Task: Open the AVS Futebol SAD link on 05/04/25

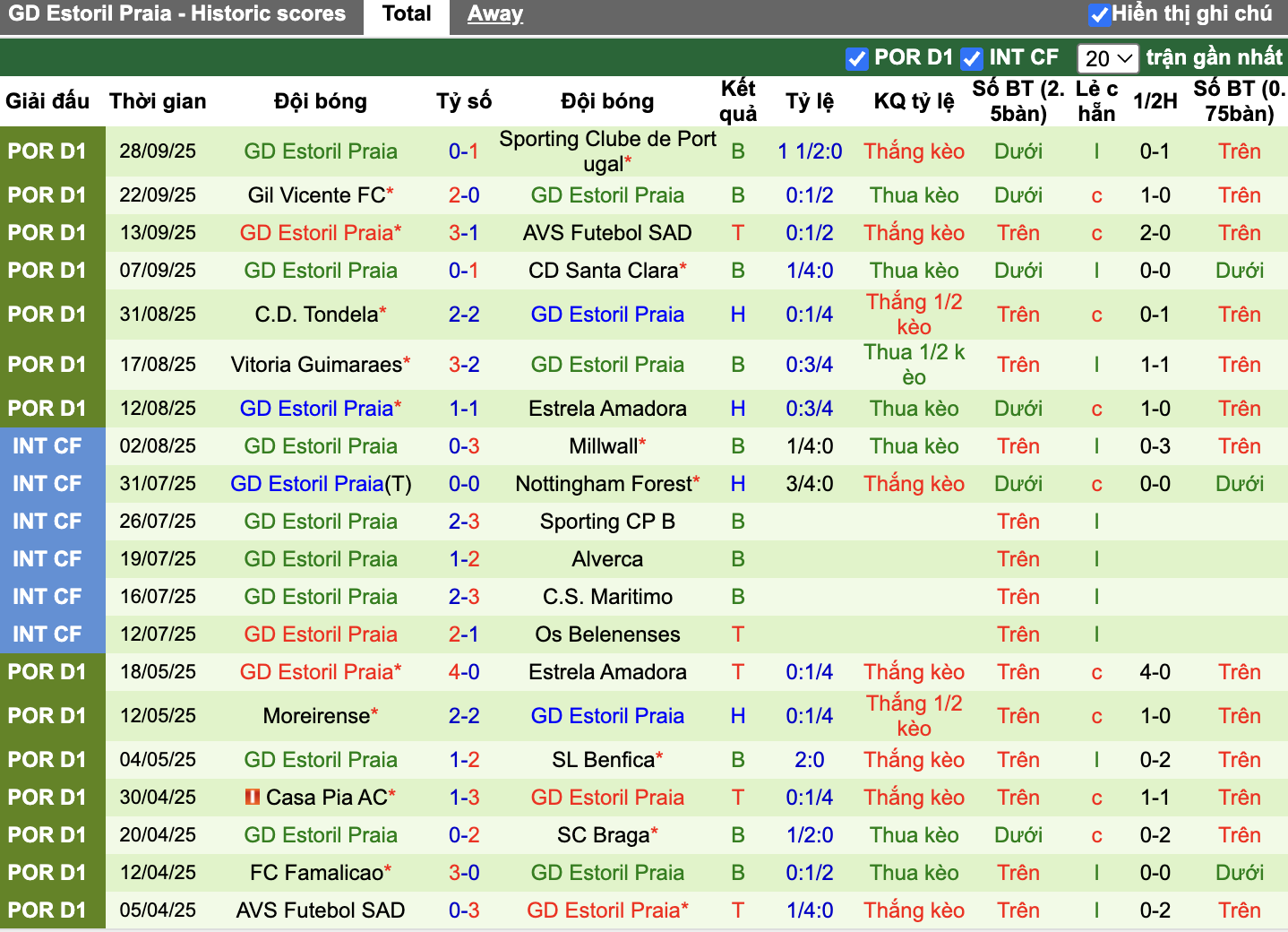Action: click(321, 910)
